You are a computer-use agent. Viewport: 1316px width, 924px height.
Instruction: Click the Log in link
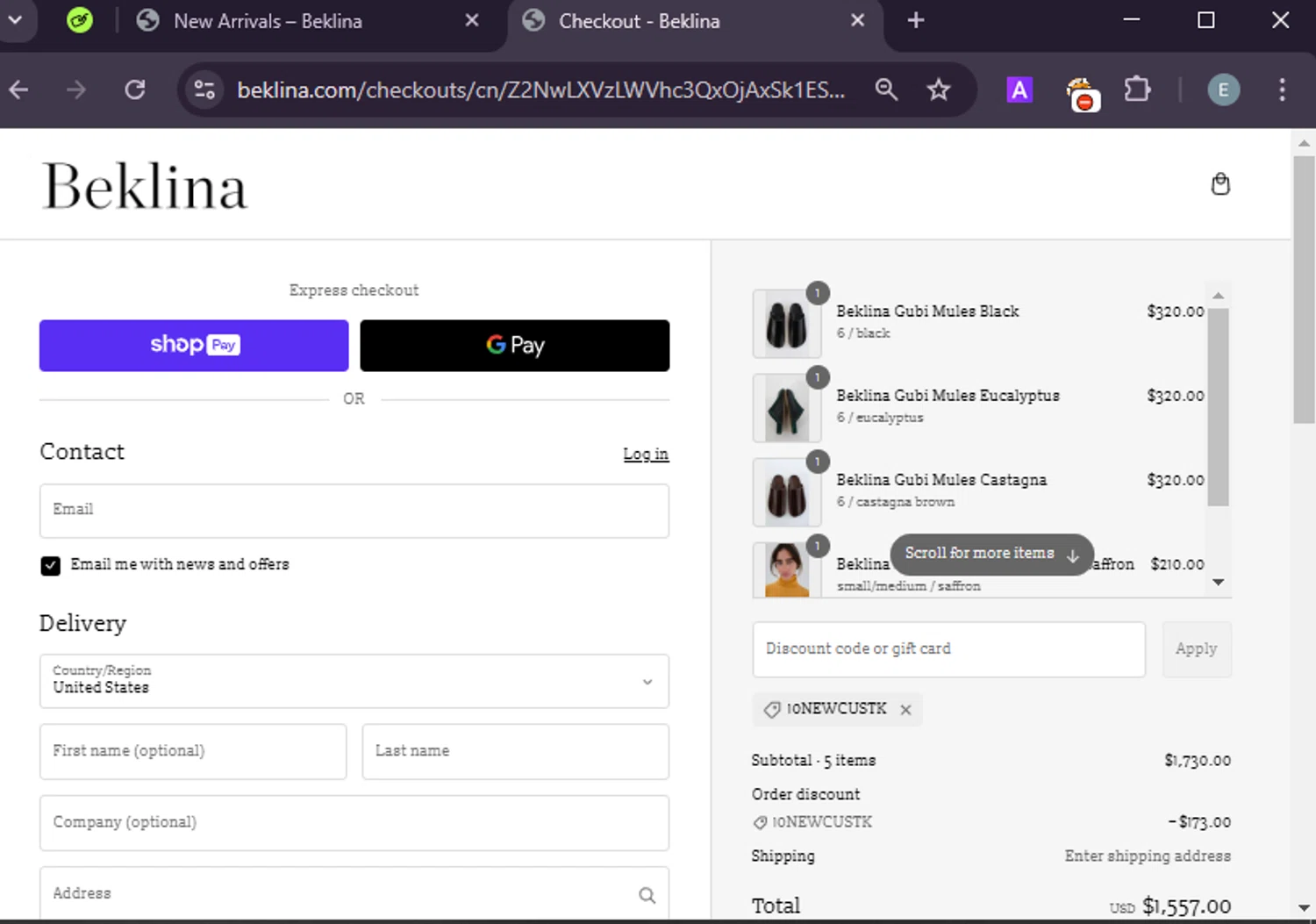(646, 454)
